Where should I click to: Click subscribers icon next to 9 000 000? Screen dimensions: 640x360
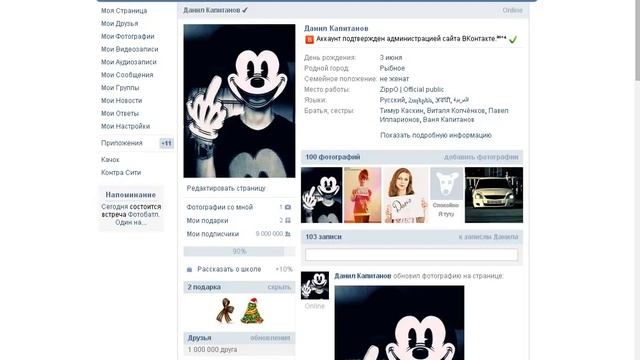coord(288,234)
